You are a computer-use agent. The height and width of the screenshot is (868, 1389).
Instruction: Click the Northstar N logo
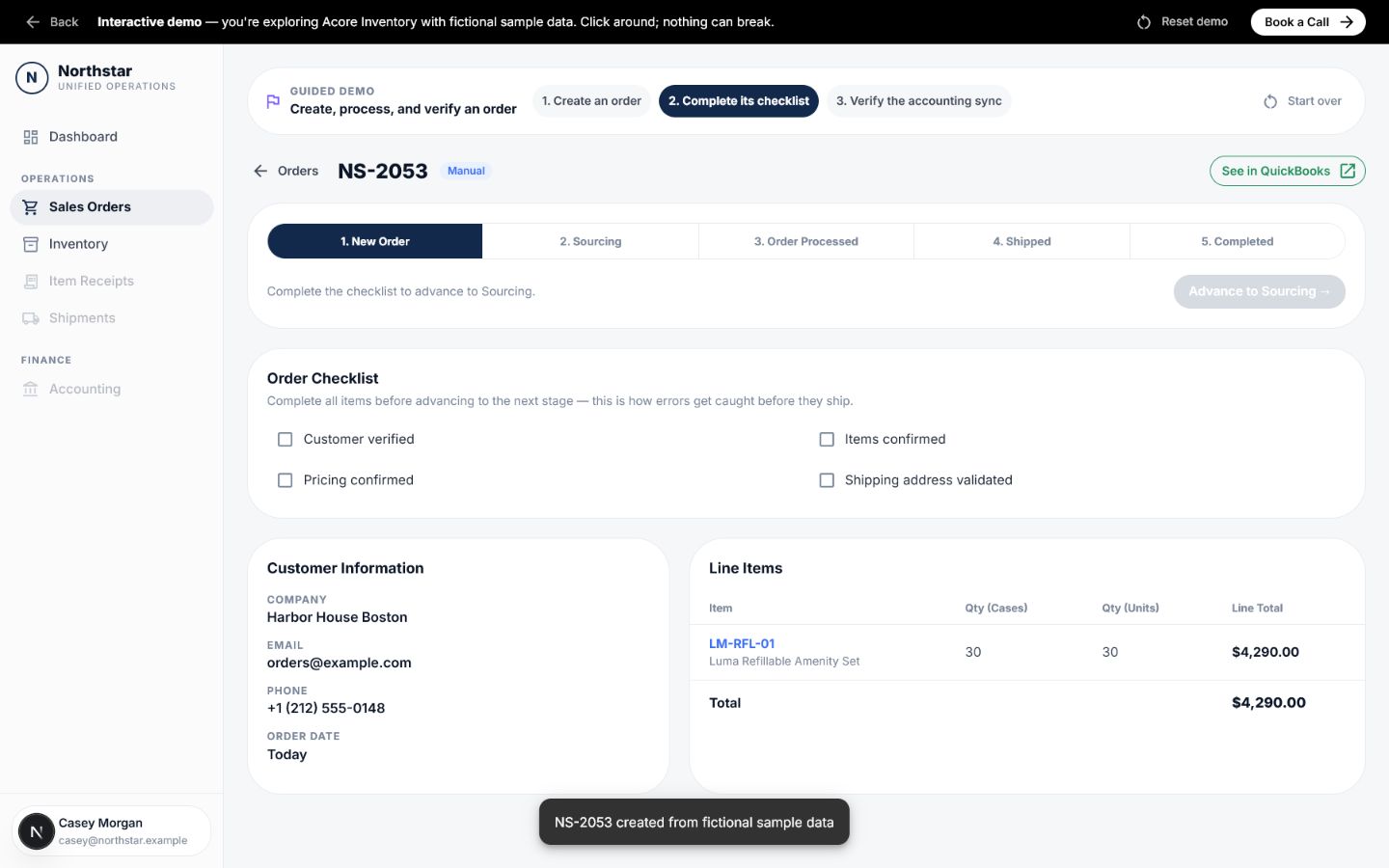click(32, 77)
